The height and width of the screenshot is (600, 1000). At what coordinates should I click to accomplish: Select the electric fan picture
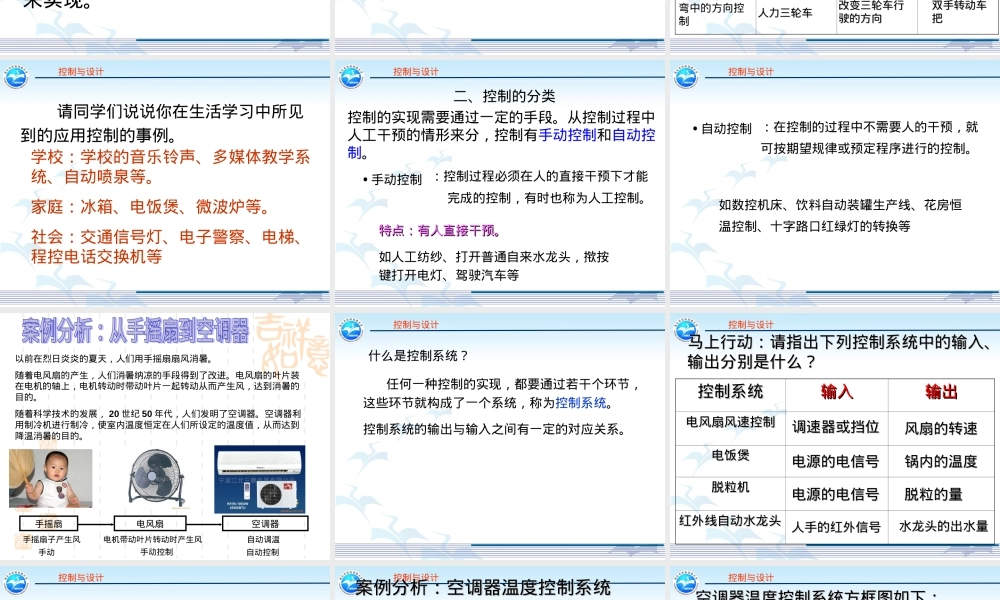tap(156, 479)
